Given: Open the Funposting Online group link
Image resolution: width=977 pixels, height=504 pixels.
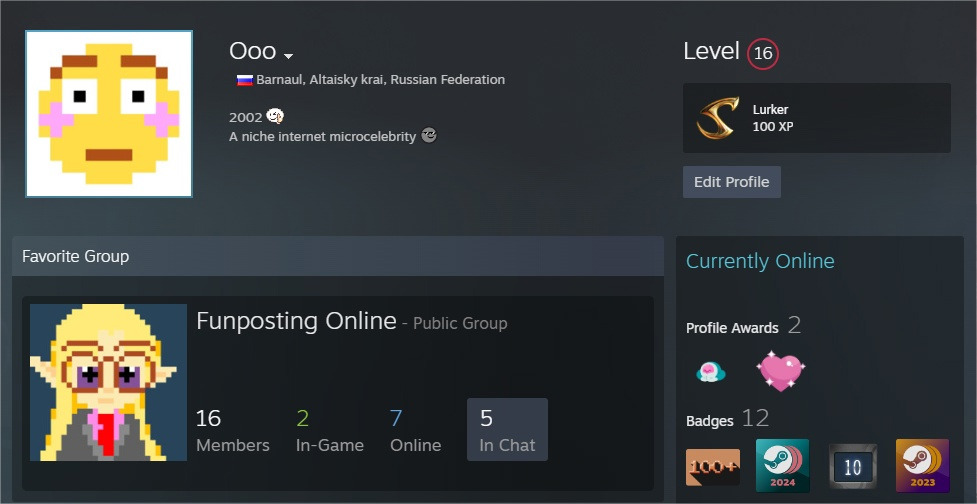Looking at the screenshot, I should coord(297,321).
